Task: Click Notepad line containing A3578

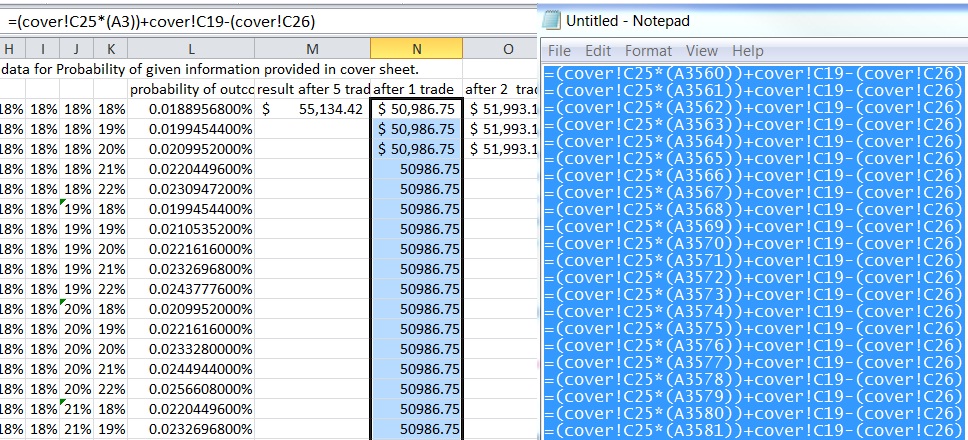Action: pos(754,378)
